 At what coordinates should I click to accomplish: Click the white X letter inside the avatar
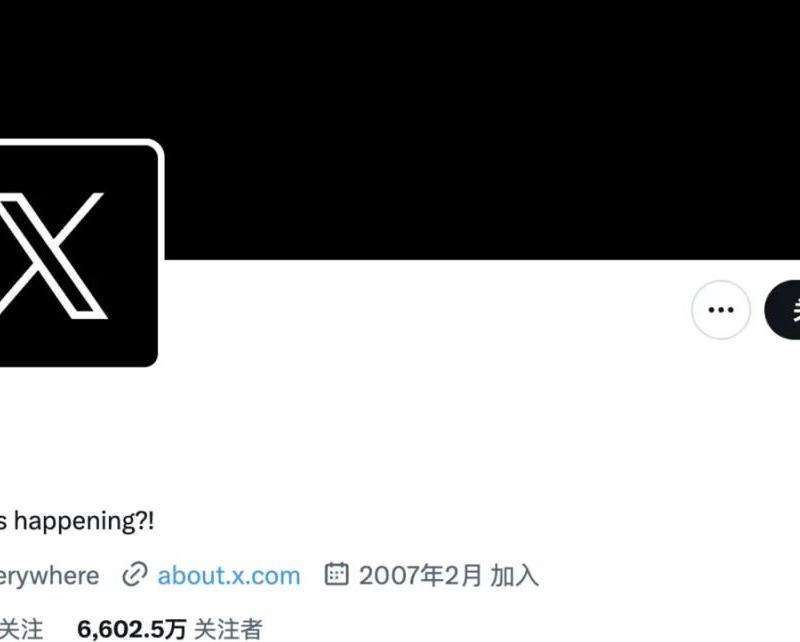pos(54,256)
